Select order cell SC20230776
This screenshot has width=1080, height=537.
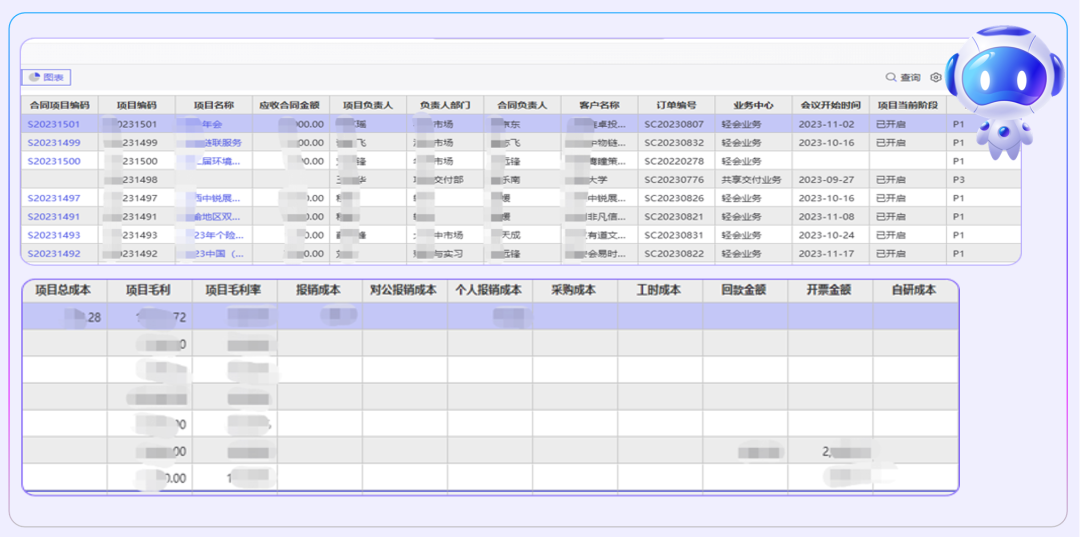pos(674,180)
